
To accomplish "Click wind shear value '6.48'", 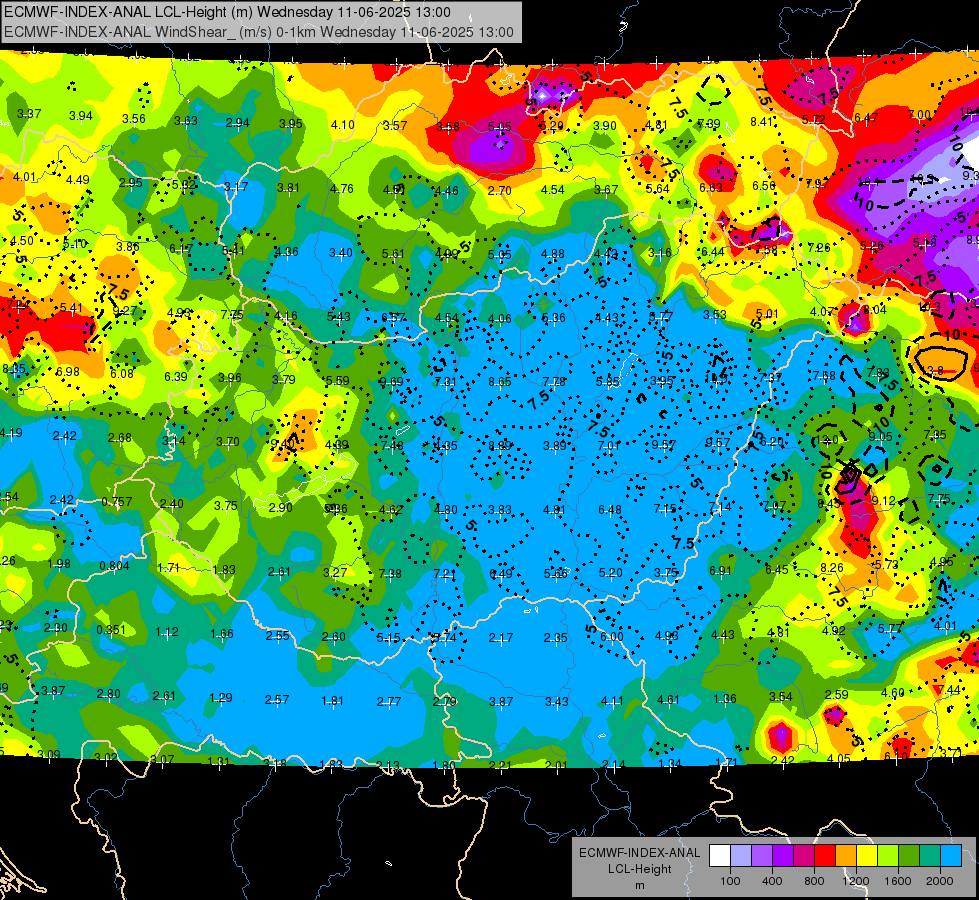I will [x=610, y=510].
